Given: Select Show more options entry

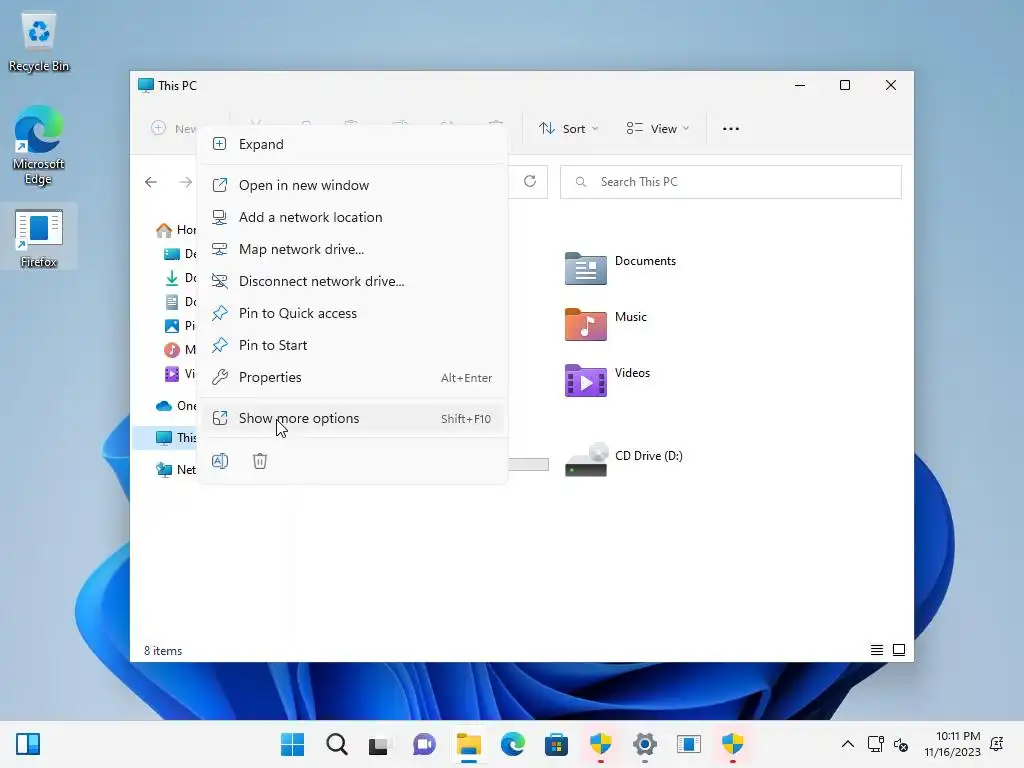Looking at the screenshot, I should coord(353,419).
